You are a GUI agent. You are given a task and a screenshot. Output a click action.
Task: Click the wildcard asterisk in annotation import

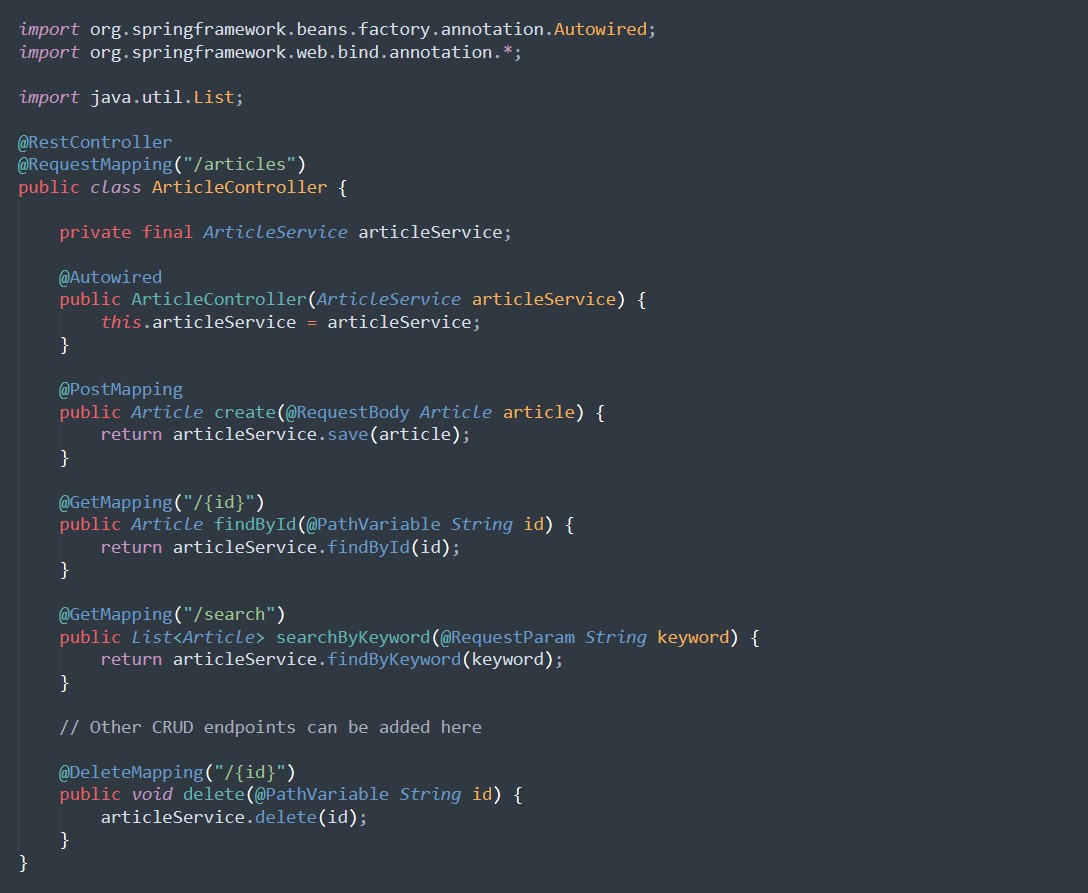[507, 52]
